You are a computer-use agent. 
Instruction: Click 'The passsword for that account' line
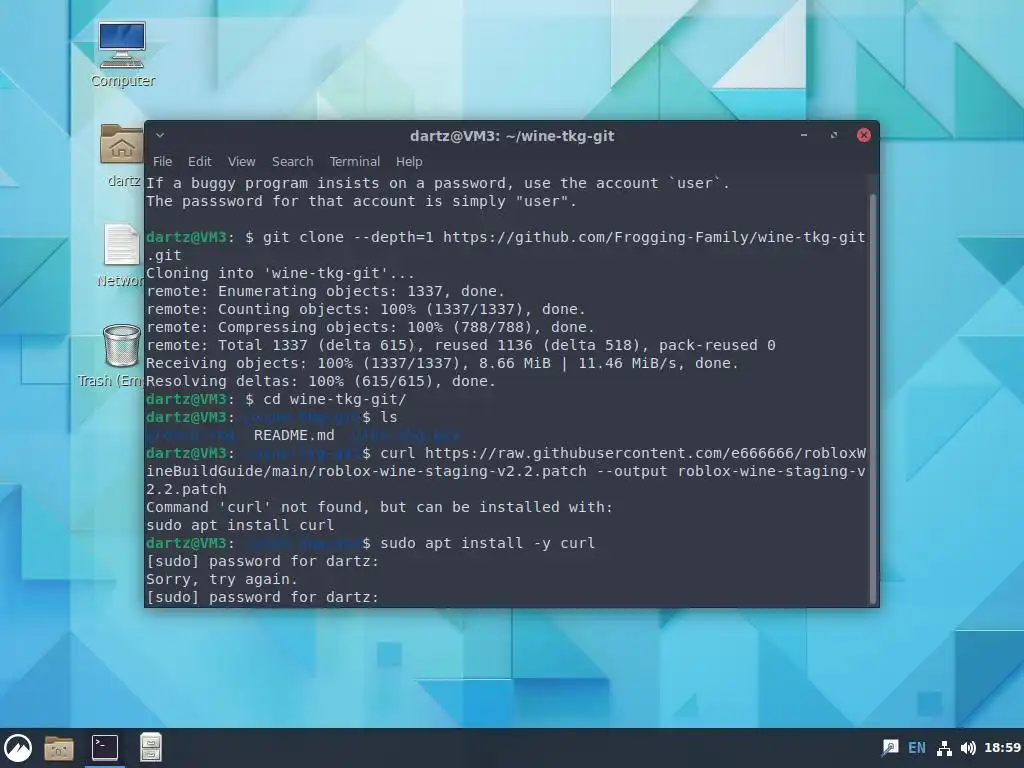361,201
